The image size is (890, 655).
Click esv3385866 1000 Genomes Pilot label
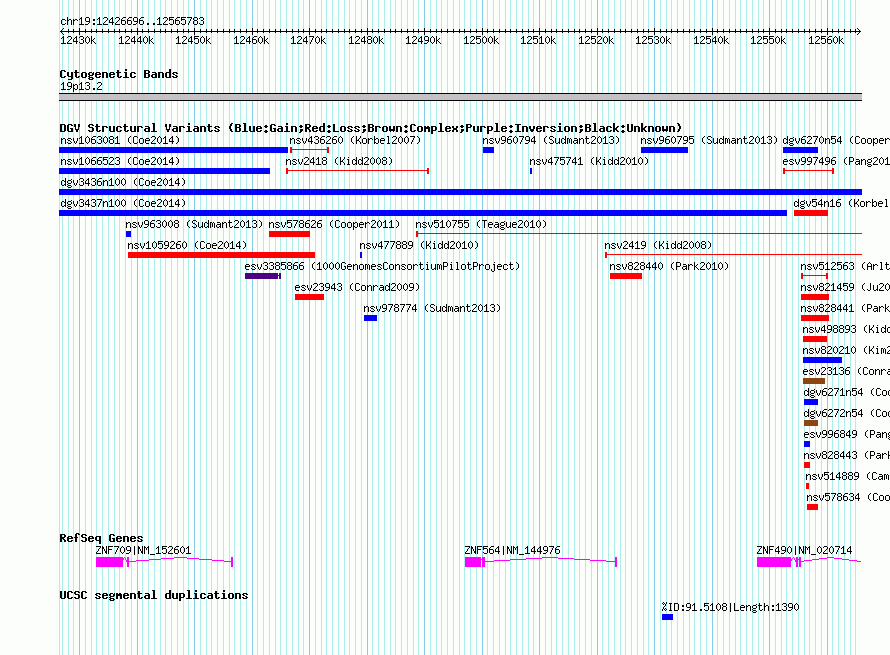click(382, 266)
